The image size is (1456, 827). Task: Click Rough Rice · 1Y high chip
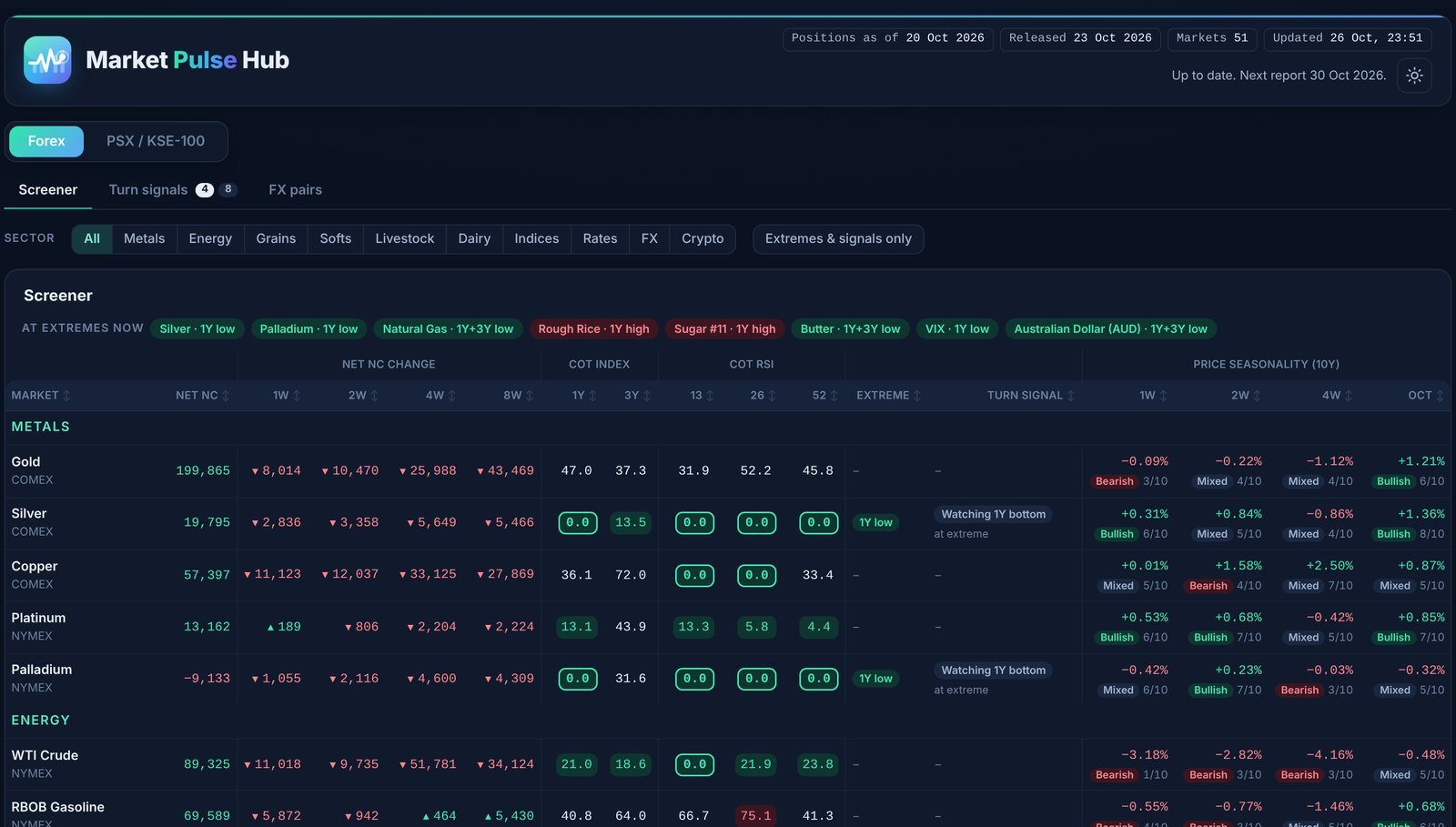[593, 329]
